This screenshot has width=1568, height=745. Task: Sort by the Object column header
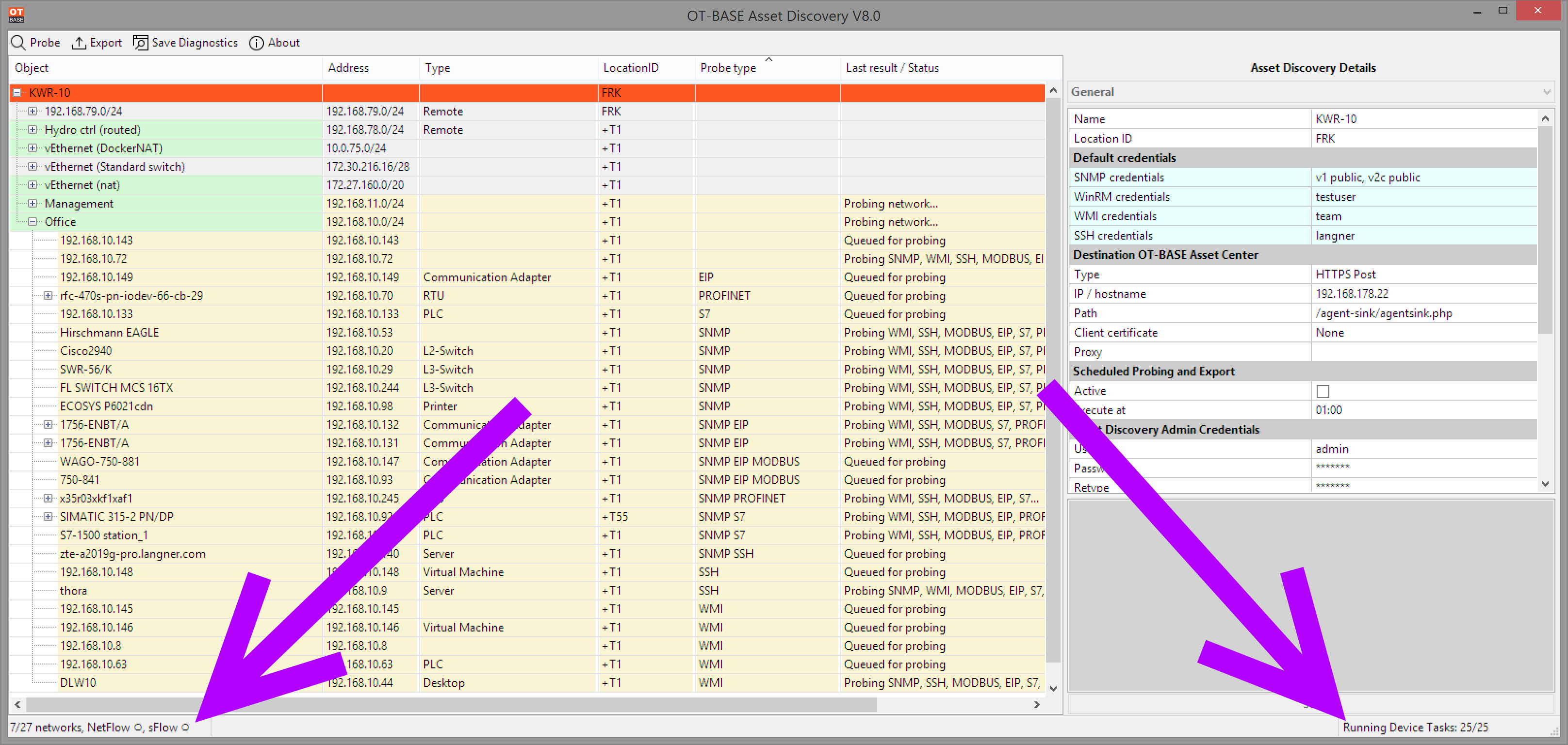click(165, 67)
